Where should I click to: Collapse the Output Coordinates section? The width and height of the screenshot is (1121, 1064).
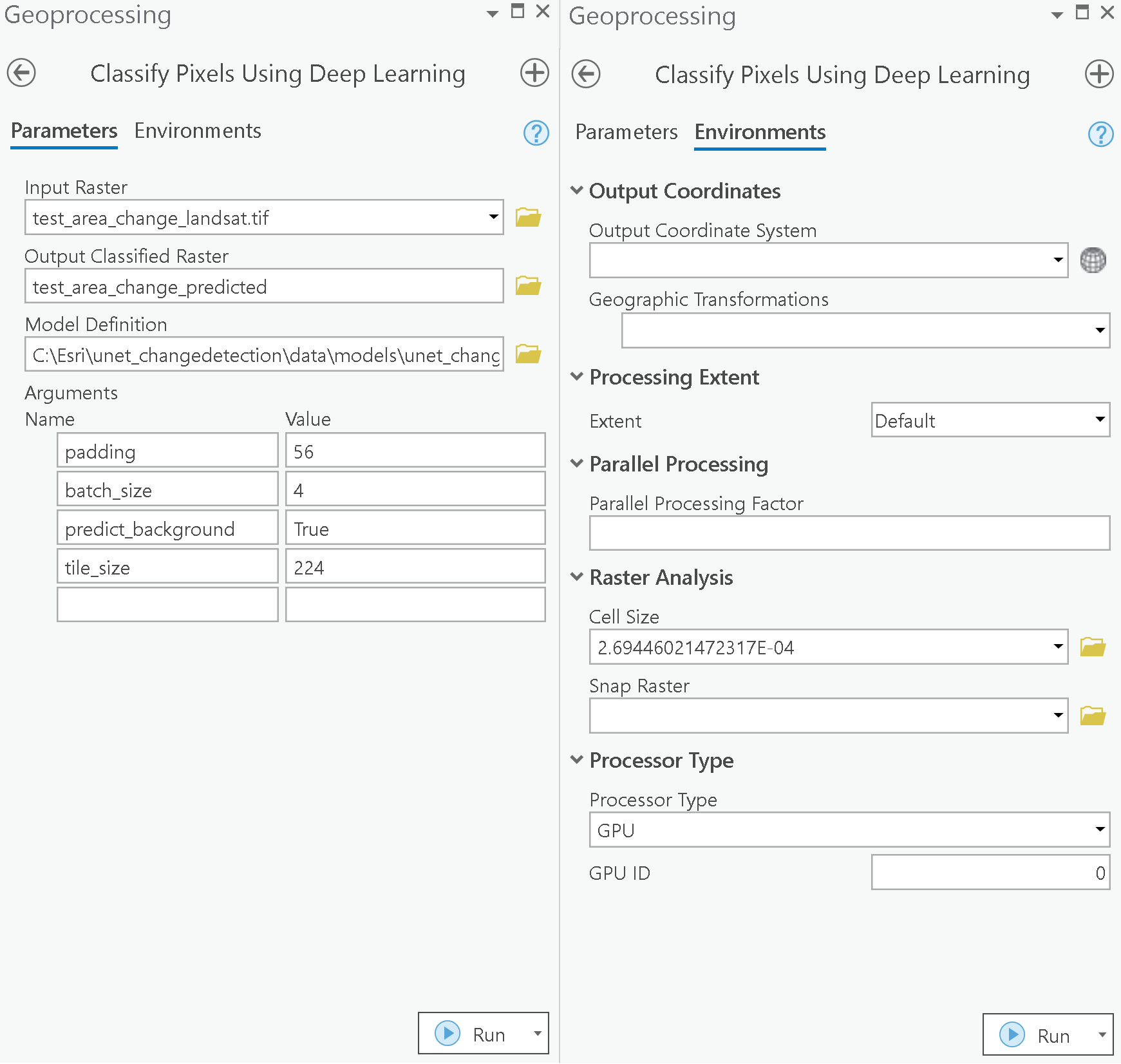[577, 191]
